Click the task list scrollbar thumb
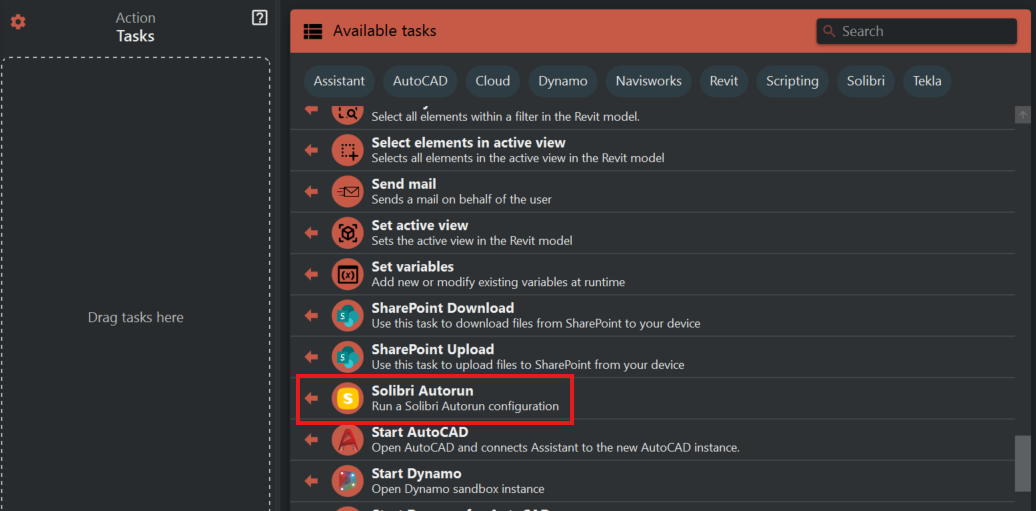Viewport: 1036px width, 511px height. (x=1022, y=463)
